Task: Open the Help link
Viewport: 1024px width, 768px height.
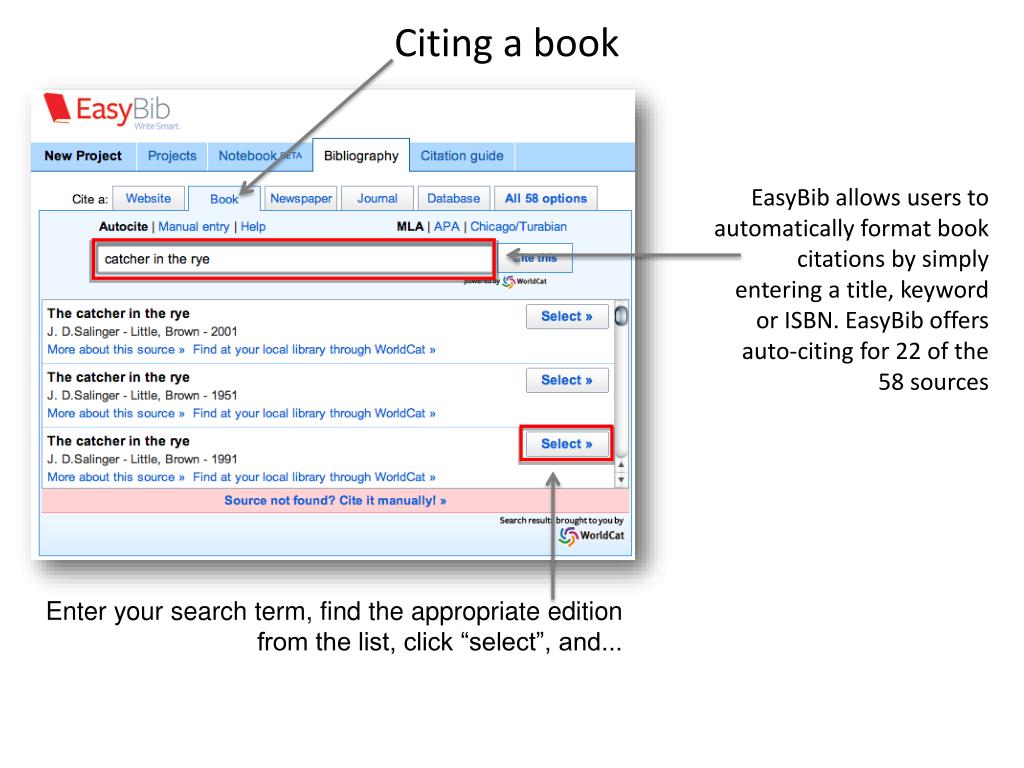Action: (253, 227)
